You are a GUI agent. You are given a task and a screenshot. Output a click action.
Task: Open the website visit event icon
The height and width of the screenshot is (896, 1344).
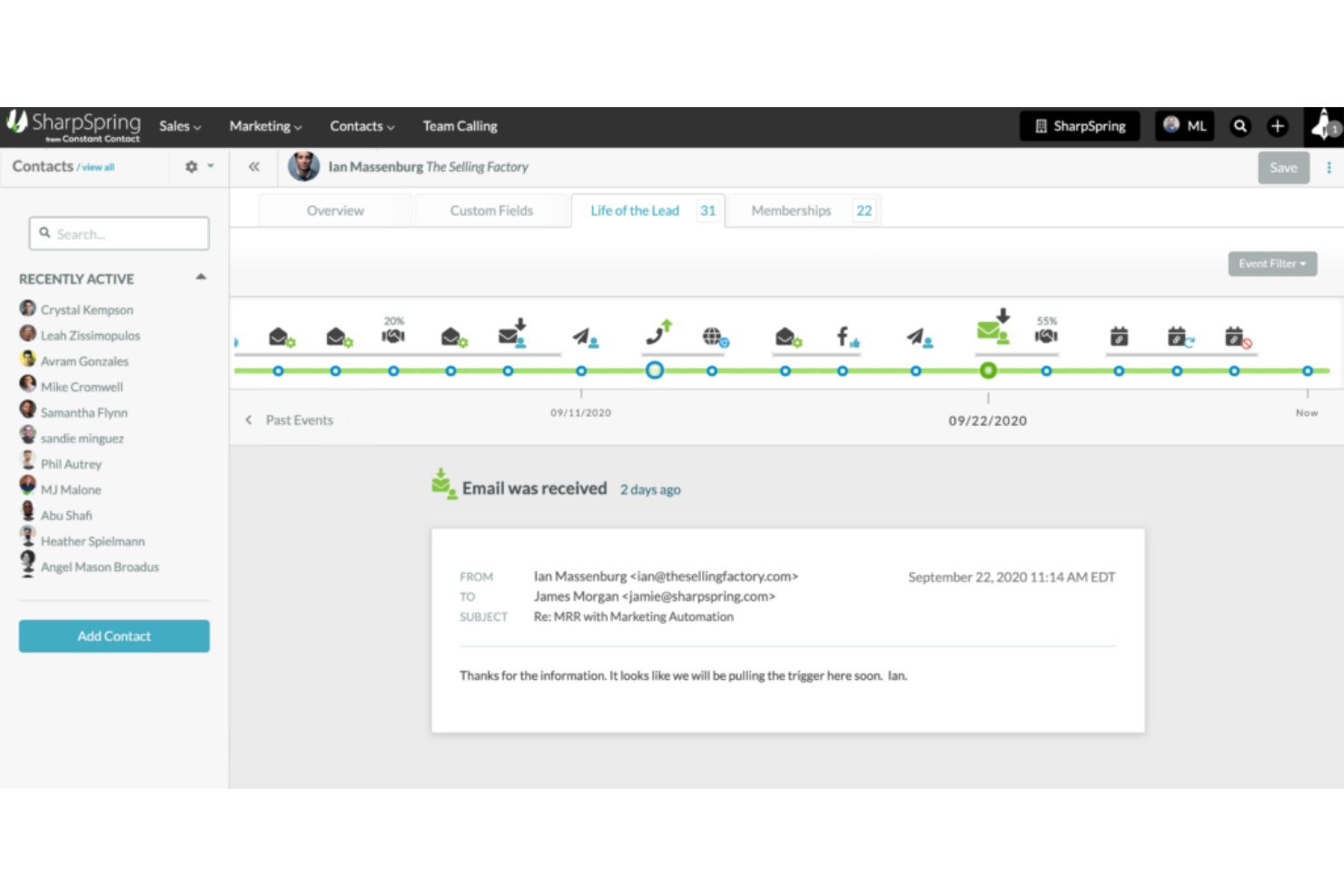pyautogui.click(x=715, y=337)
